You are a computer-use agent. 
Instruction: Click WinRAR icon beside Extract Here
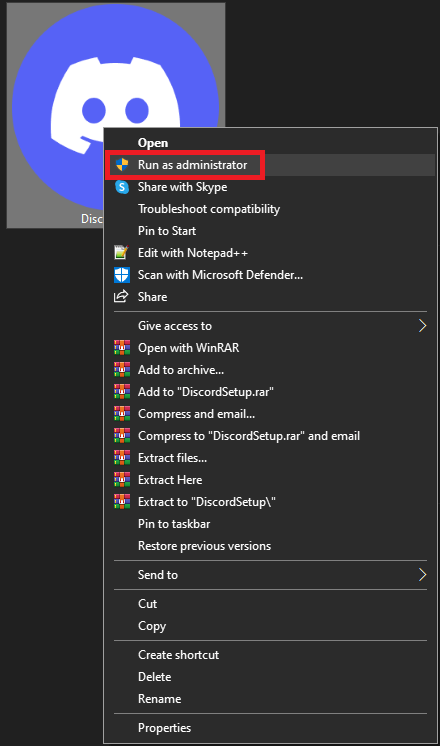tap(122, 480)
